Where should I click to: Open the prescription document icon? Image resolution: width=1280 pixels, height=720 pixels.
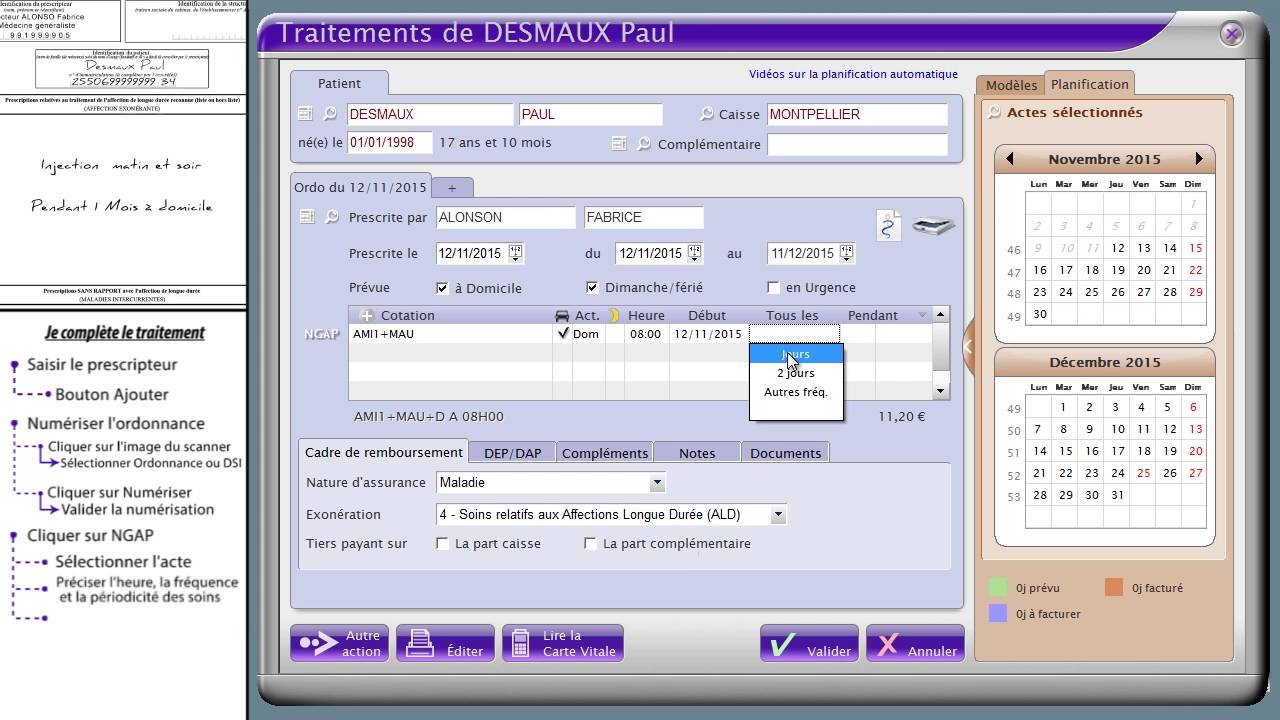(888, 225)
